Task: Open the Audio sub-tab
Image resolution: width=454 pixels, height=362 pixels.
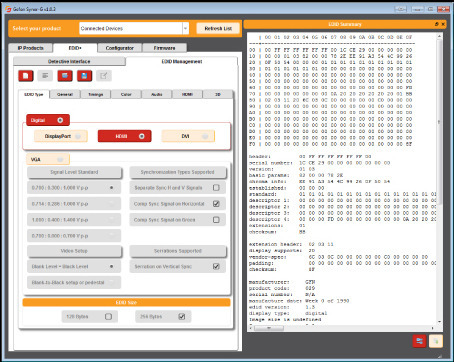Action: coord(157,94)
